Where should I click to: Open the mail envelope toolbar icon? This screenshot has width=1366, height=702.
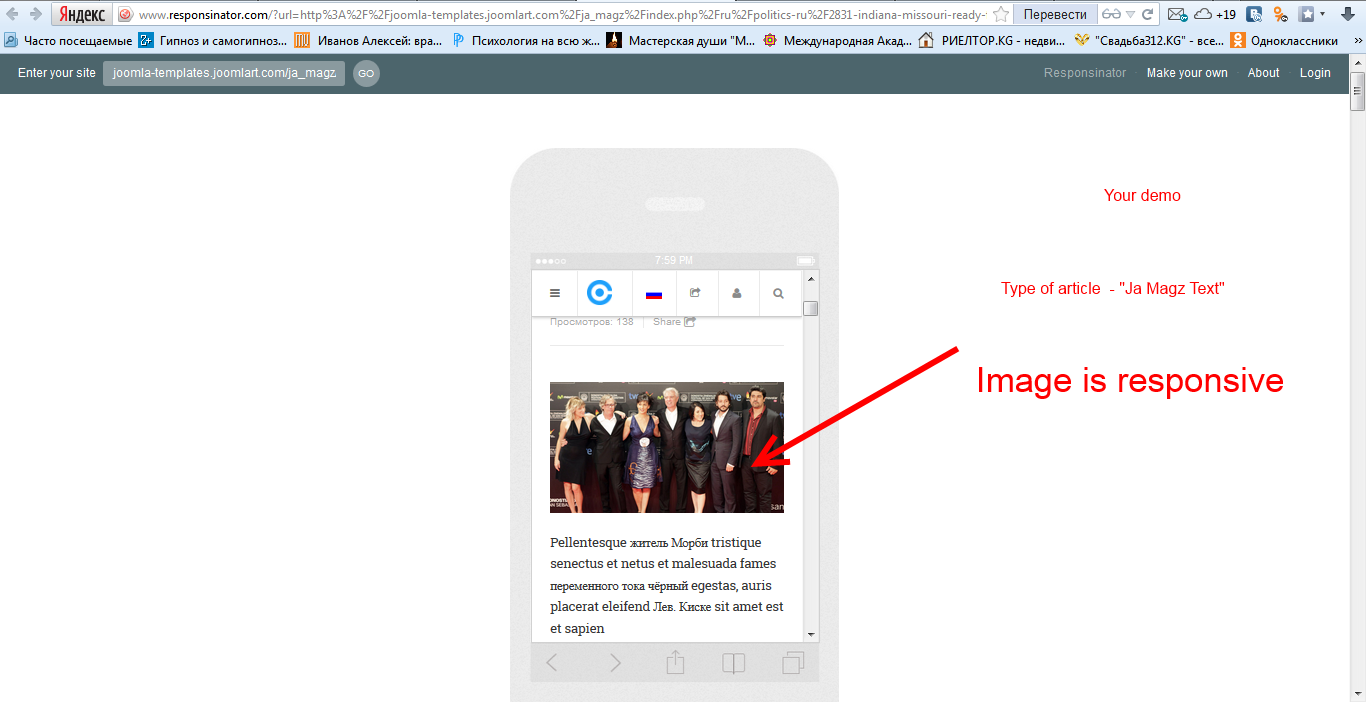click(1178, 15)
